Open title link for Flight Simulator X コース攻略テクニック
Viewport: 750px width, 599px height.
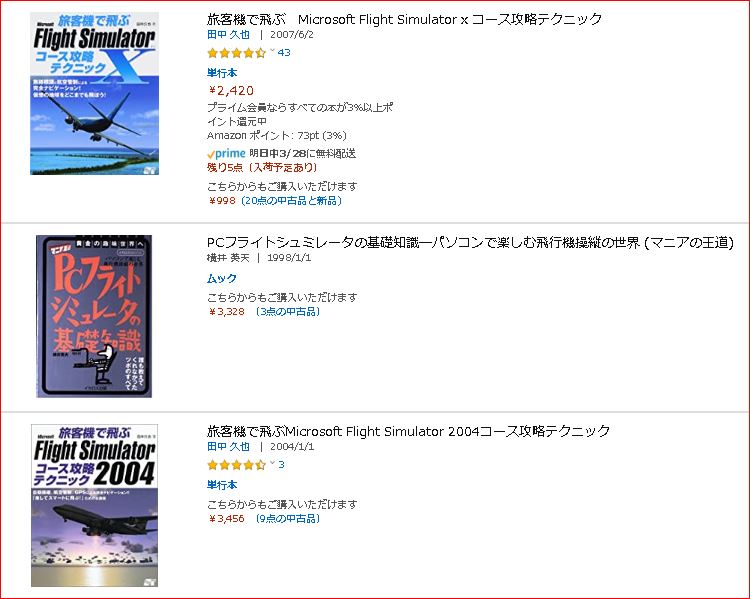click(x=404, y=19)
